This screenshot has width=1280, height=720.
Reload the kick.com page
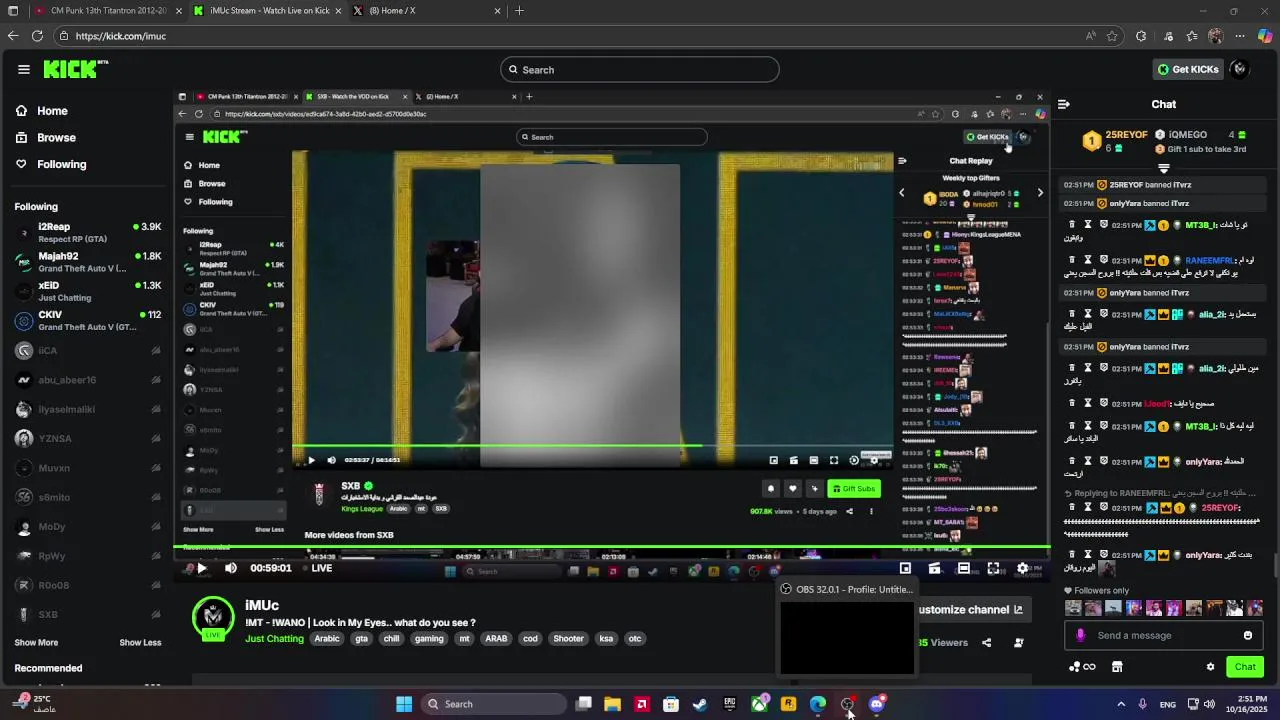(37, 36)
